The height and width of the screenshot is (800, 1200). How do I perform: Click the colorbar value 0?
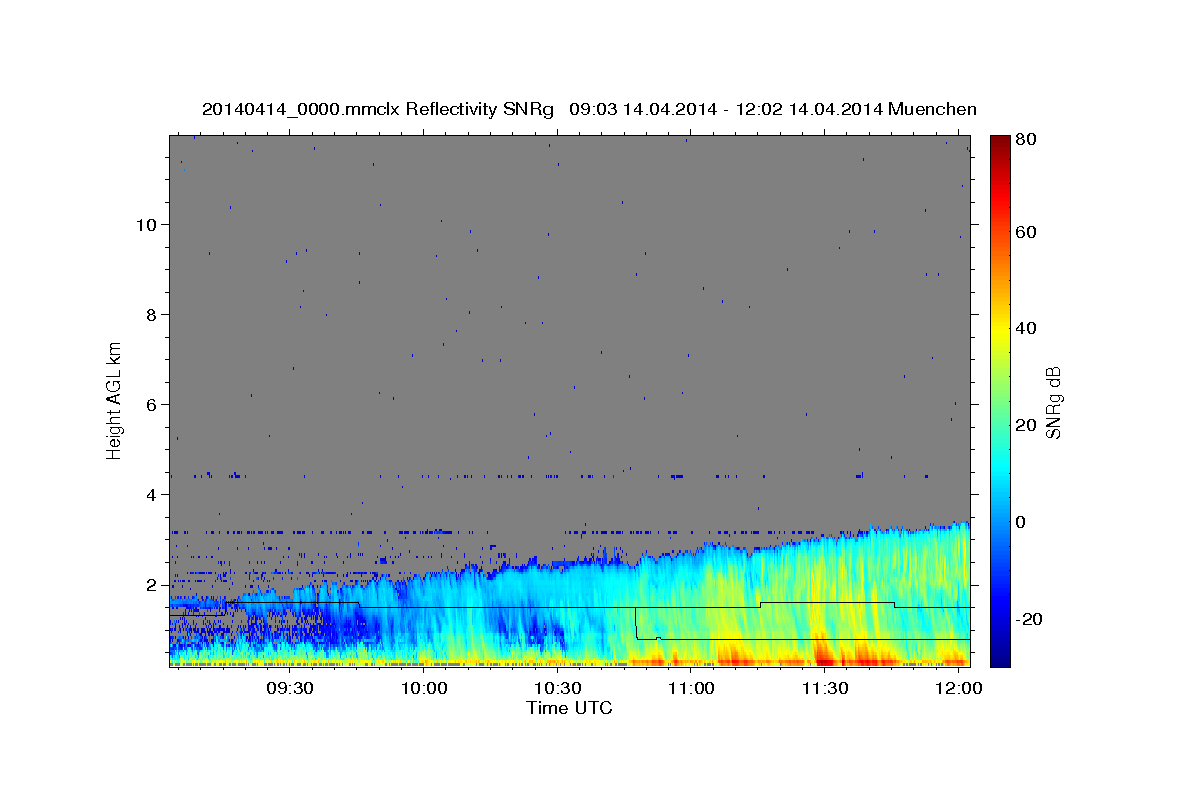pyautogui.click(x=1021, y=522)
